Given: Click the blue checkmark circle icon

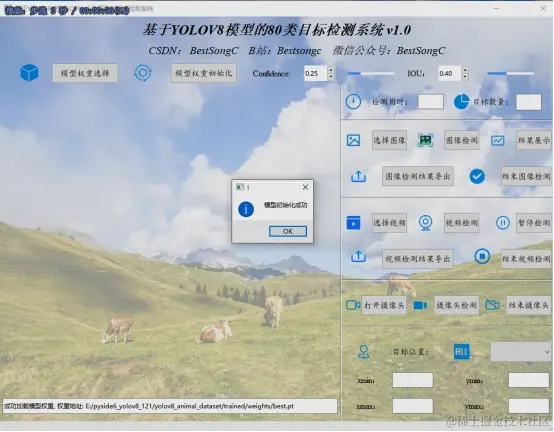Looking at the screenshot, I should pyautogui.click(x=477, y=176).
